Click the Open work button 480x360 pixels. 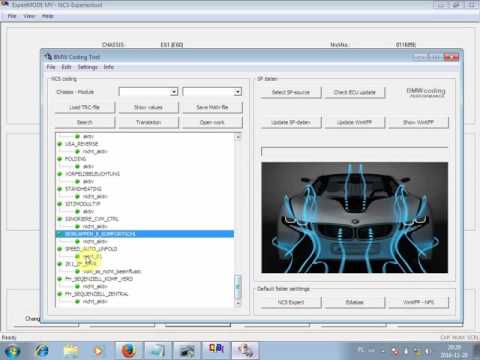pos(212,122)
